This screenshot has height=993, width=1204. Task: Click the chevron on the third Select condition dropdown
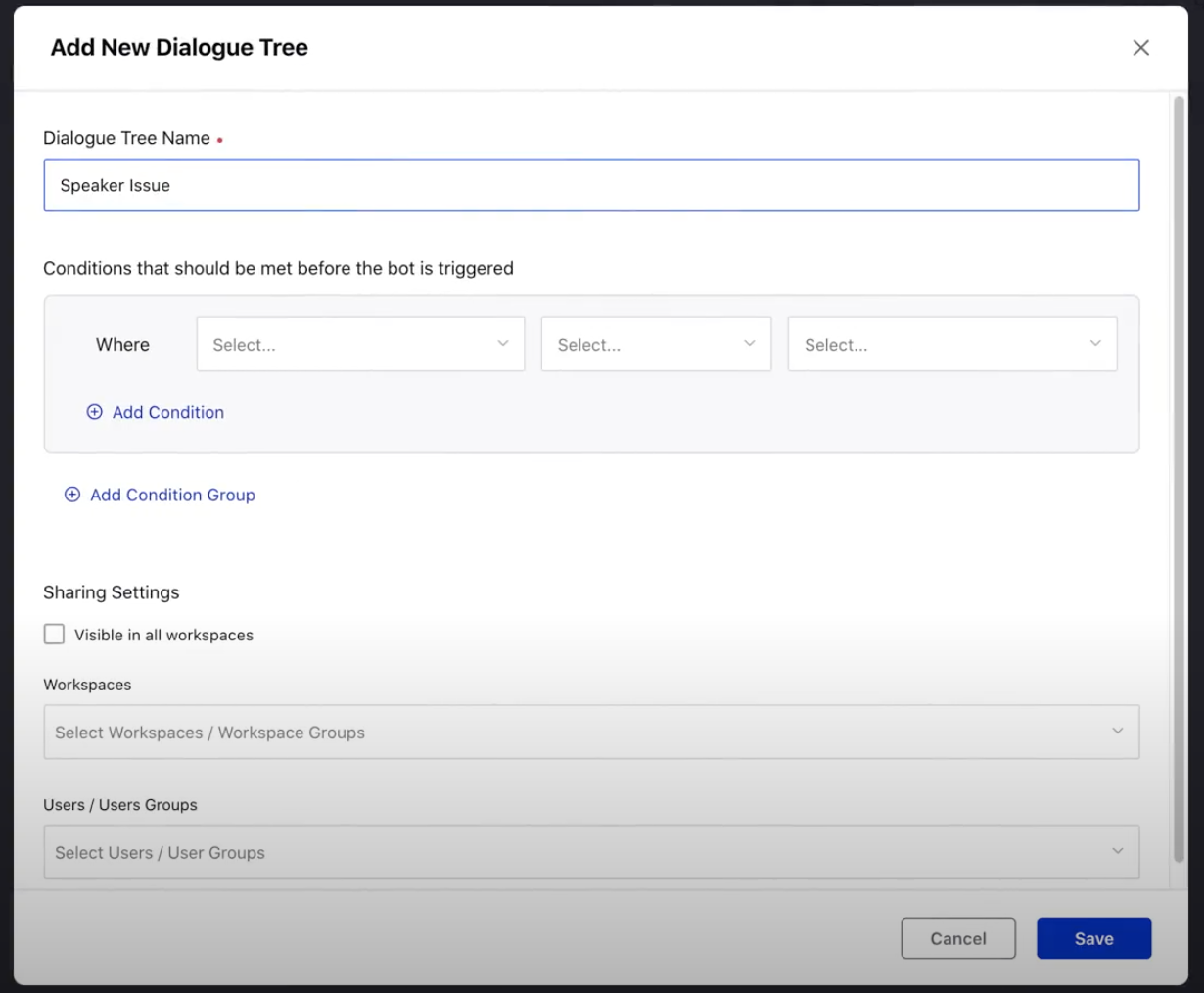click(x=1094, y=344)
